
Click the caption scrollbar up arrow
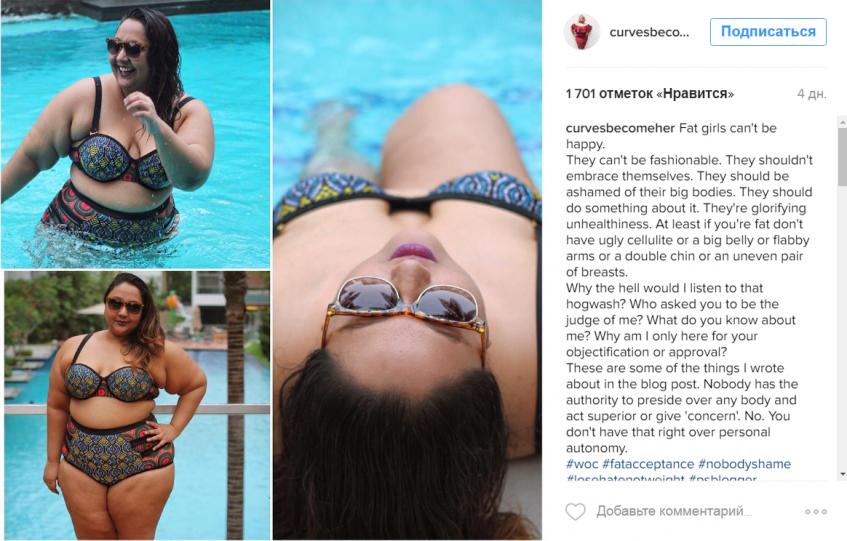[842, 123]
